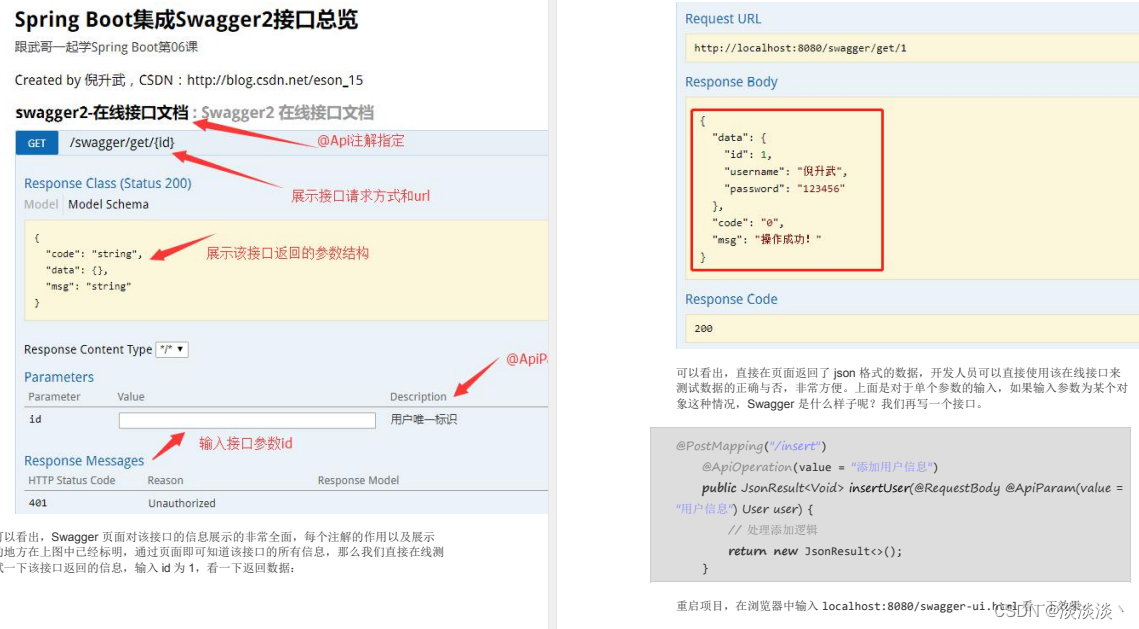Screen dimensions: 1139x629
Task: Click the Response Messages header
Action: (83, 460)
